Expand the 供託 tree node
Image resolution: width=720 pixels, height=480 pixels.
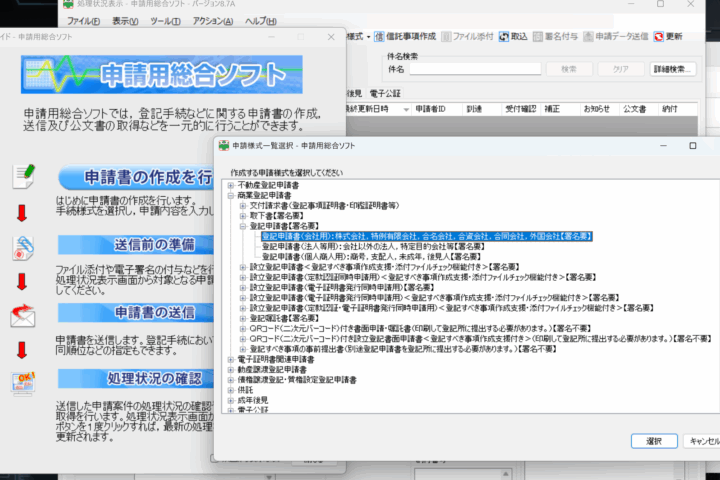(x=231, y=390)
